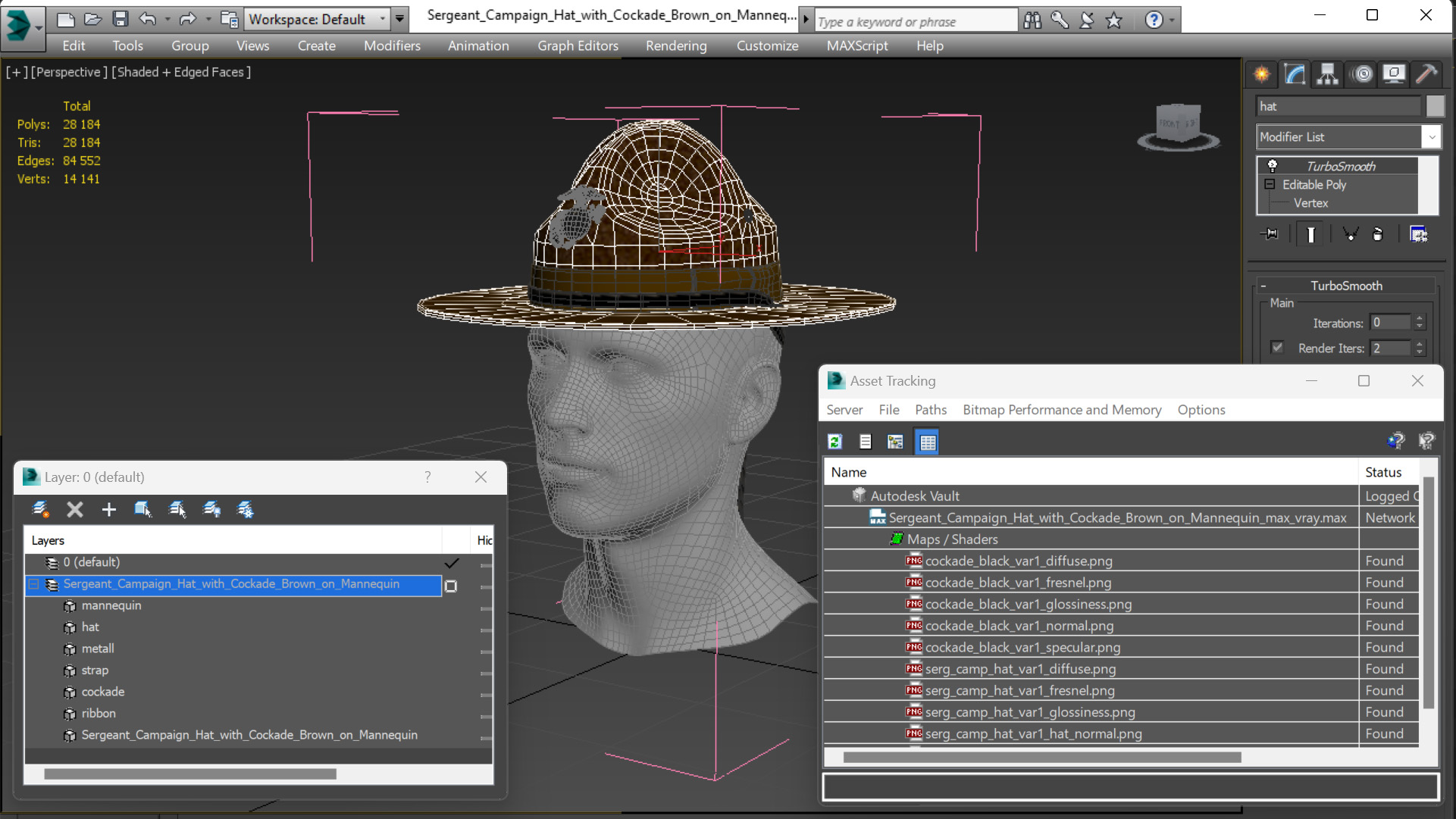Collapse the Editable Poly sub-object list
Image resolution: width=1456 pixels, height=819 pixels.
coord(1270,184)
